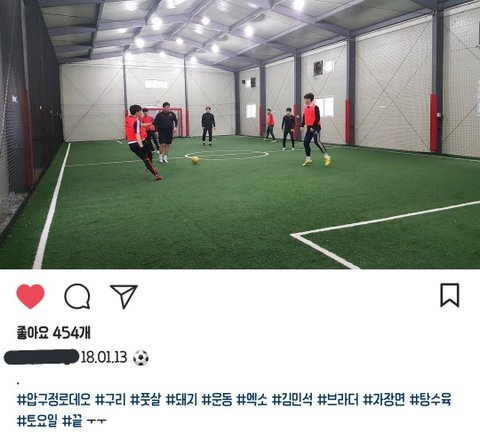Open hashtag #운동
The width and height of the screenshot is (480, 441).
click(217, 399)
